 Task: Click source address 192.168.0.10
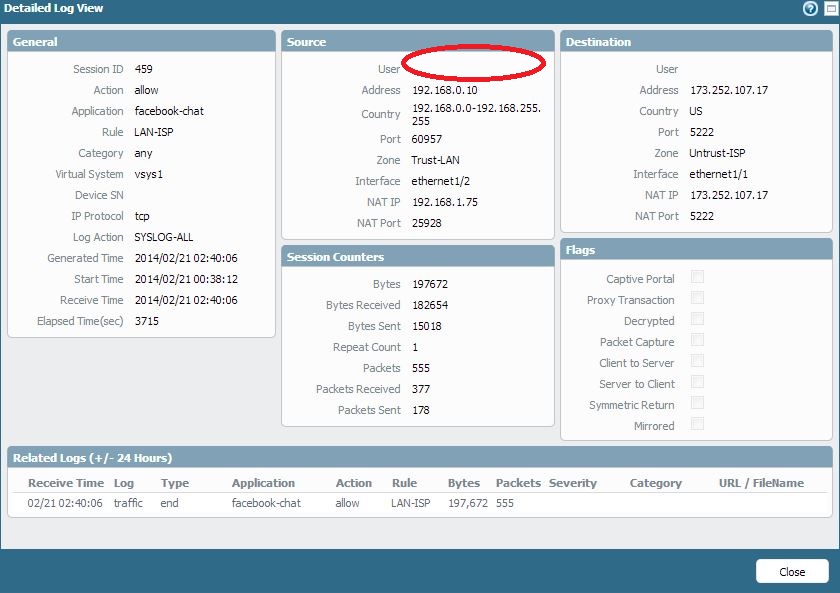445,90
